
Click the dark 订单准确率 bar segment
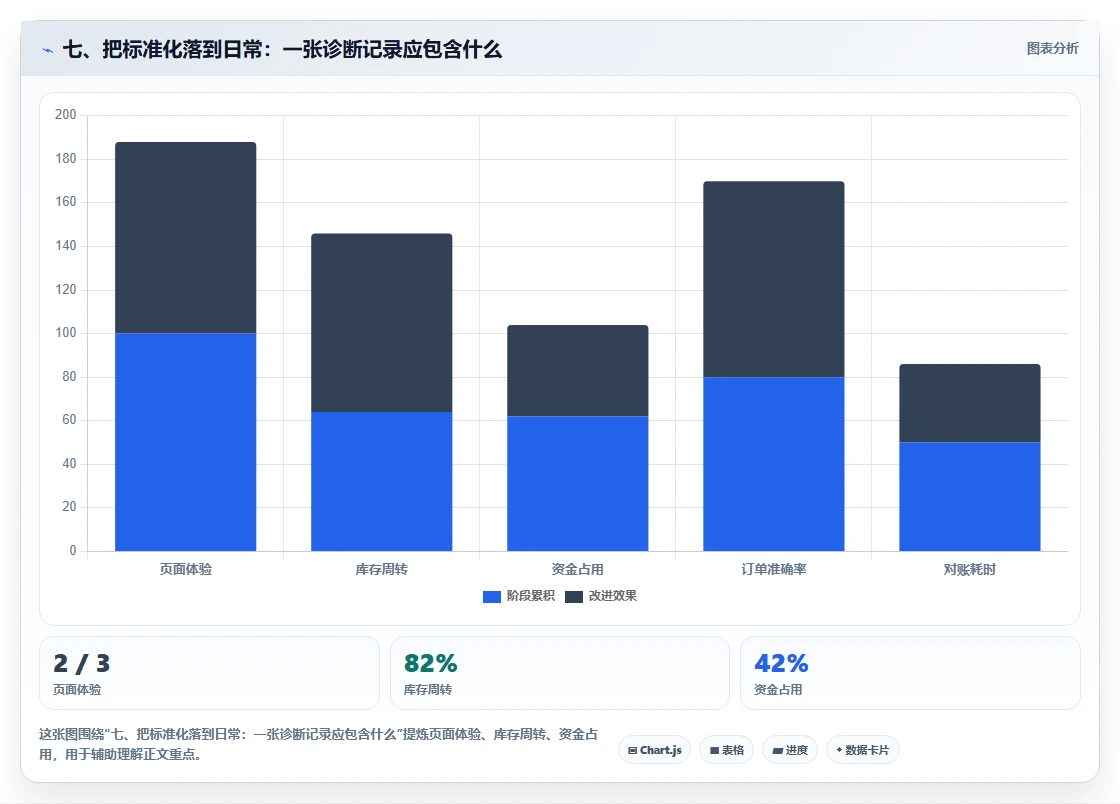pyautogui.click(x=774, y=279)
